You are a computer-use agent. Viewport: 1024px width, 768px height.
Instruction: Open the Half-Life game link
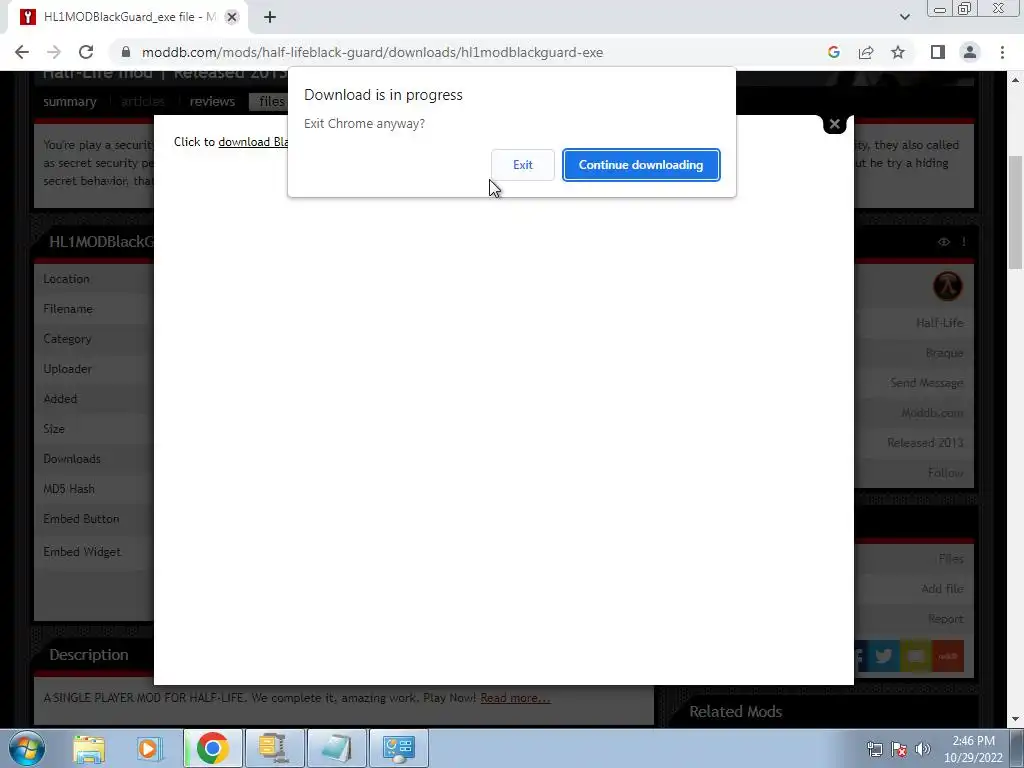pyautogui.click(x=939, y=323)
